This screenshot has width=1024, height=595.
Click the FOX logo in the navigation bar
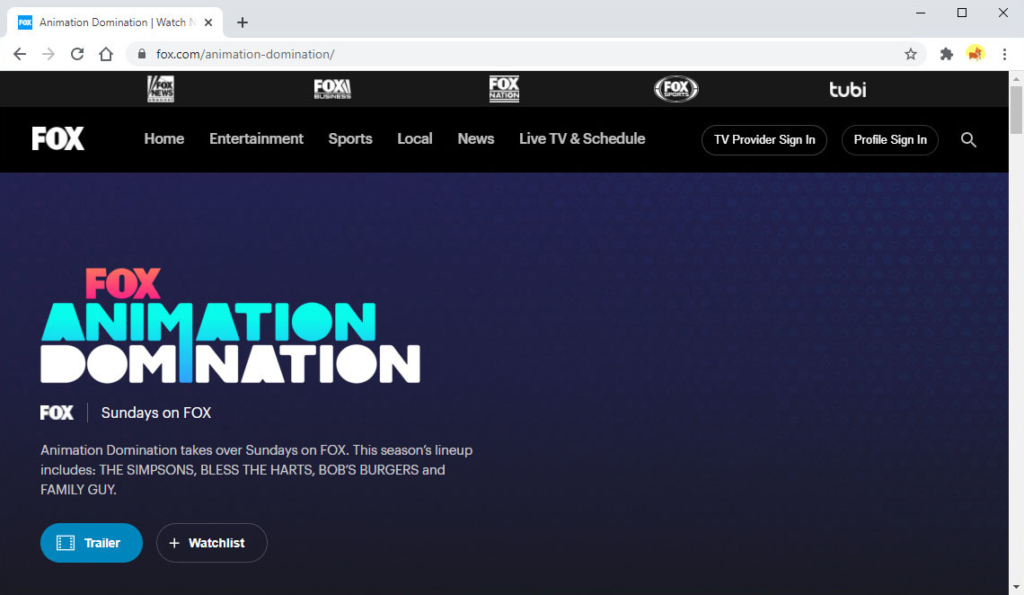[58, 138]
